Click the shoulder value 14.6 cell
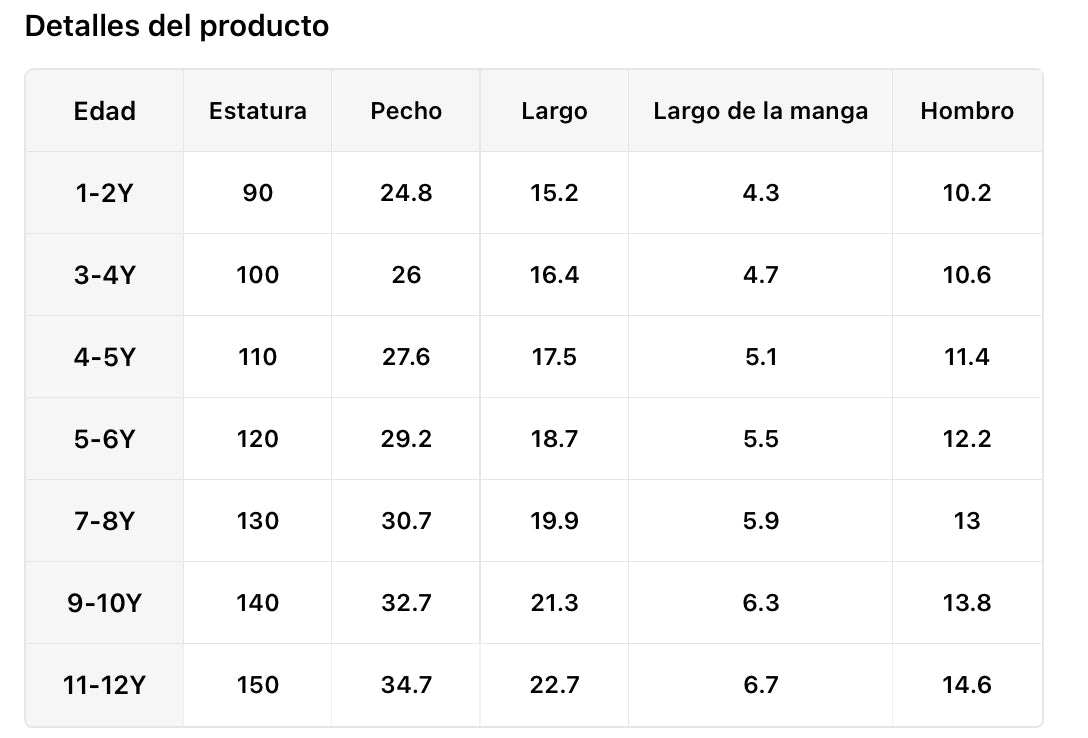 coord(967,685)
